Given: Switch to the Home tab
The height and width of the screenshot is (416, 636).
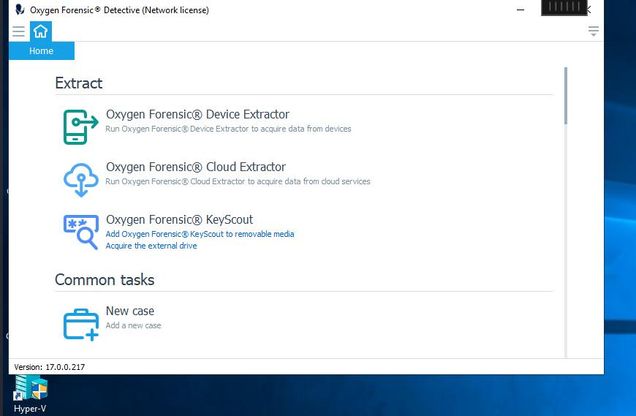Looking at the screenshot, I should click(41, 51).
